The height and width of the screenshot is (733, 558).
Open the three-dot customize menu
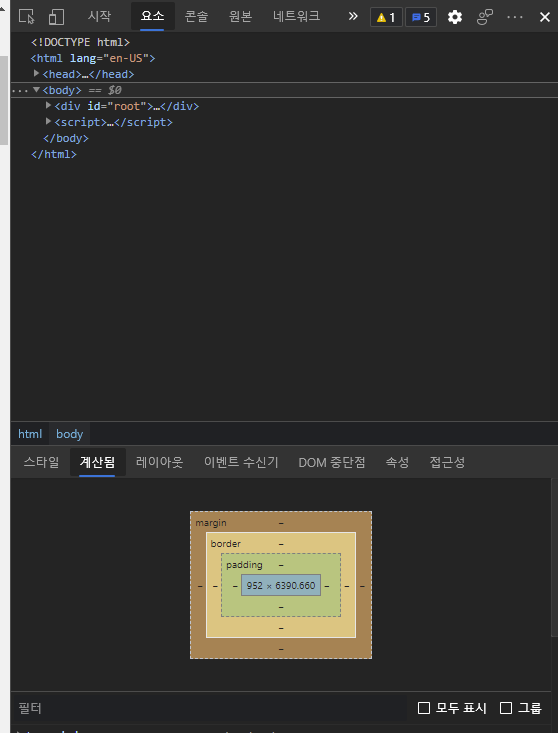(515, 17)
